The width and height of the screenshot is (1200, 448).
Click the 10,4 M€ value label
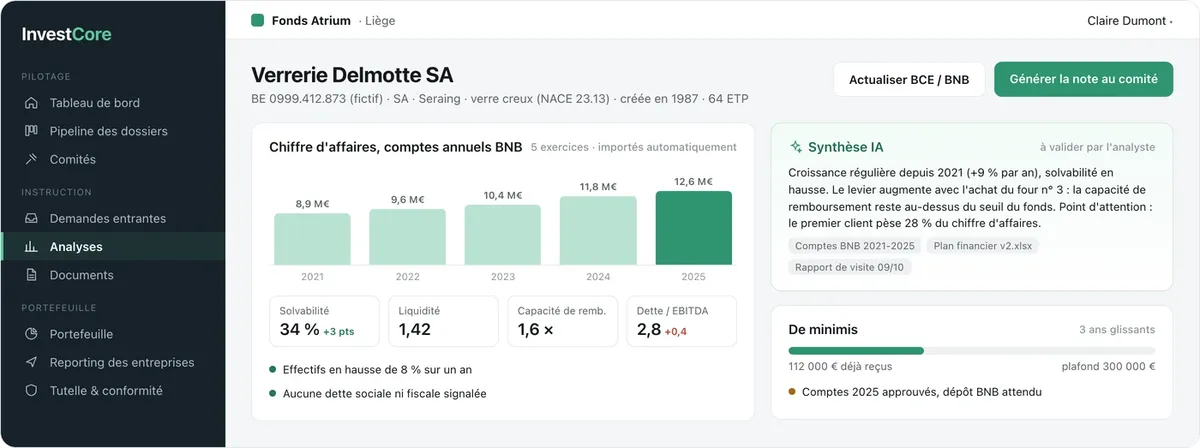[x=503, y=195]
